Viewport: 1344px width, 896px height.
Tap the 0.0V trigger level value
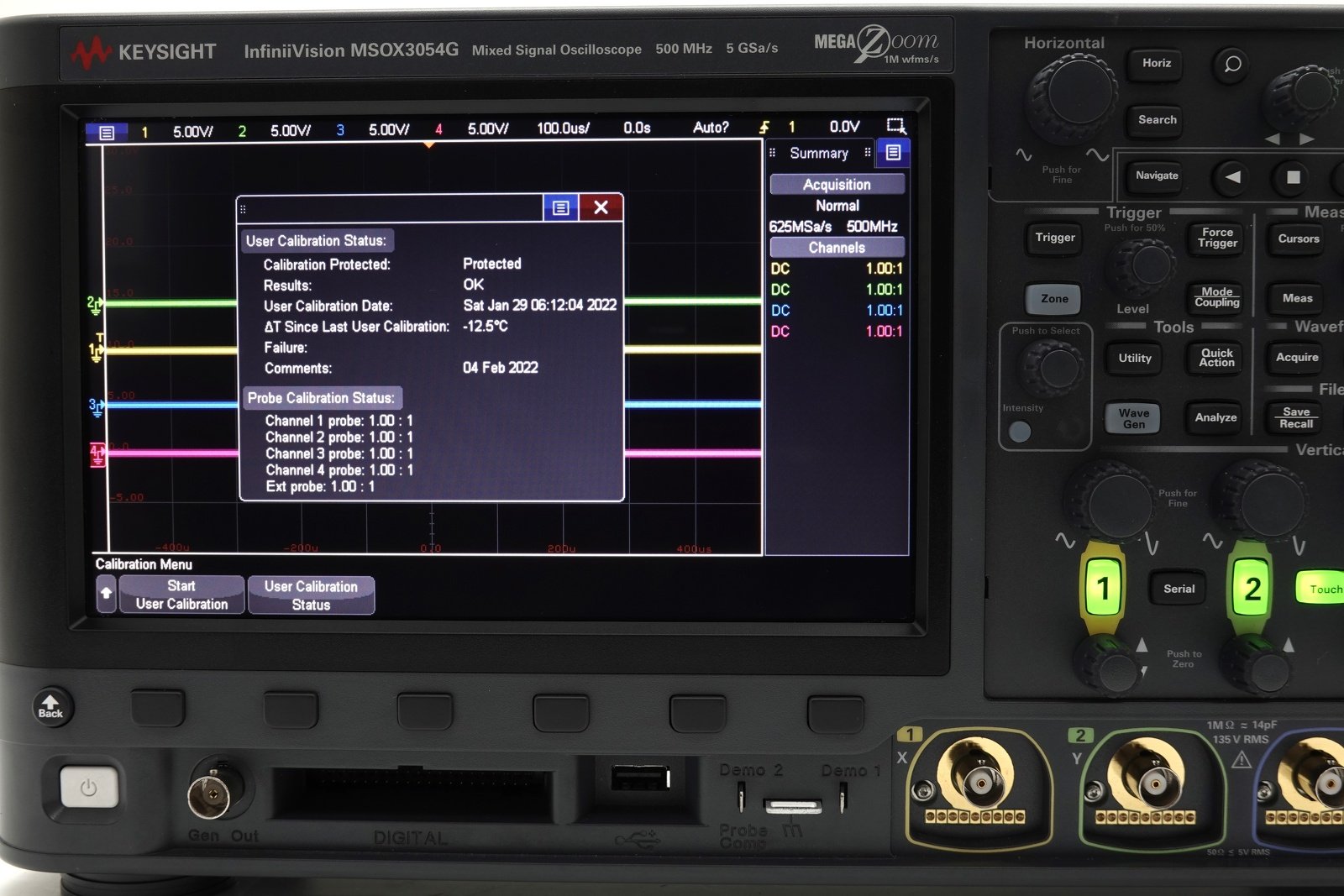844,127
